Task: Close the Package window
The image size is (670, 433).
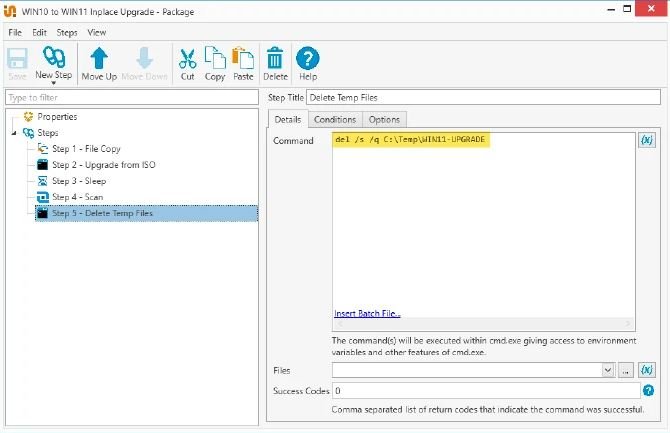Action: coord(651,9)
